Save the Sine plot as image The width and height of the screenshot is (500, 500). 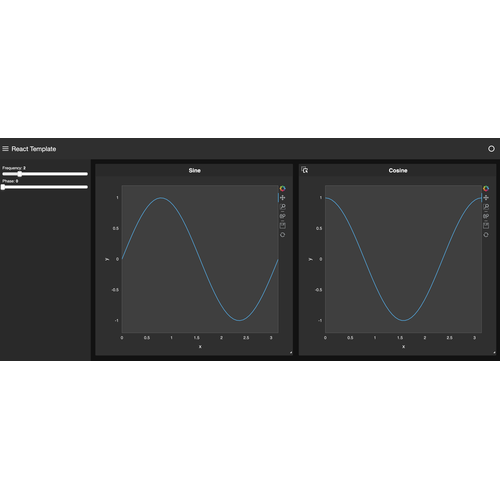tap(283, 225)
